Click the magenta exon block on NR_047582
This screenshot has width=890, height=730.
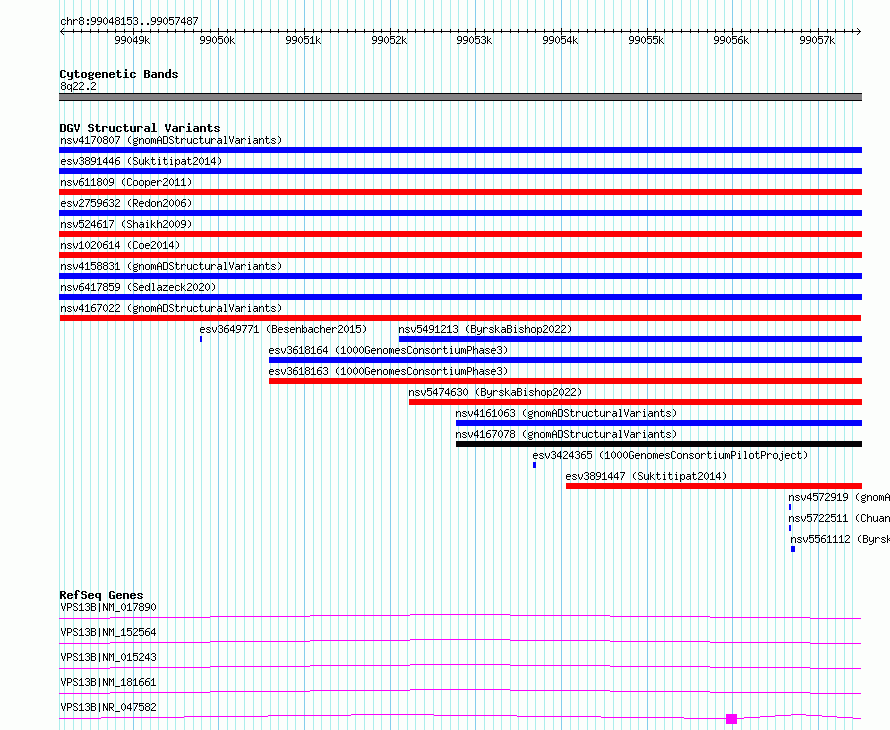click(732, 719)
